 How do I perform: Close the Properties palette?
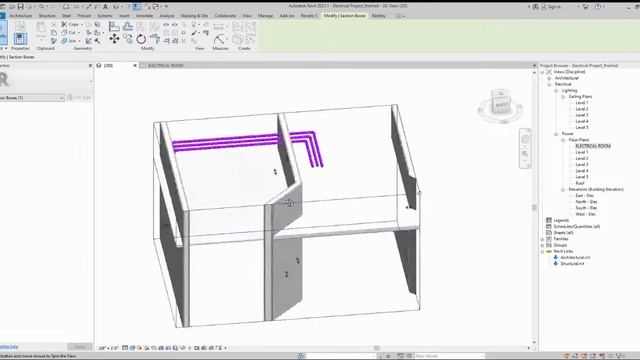pyautogui.click(x=90, y=65)
